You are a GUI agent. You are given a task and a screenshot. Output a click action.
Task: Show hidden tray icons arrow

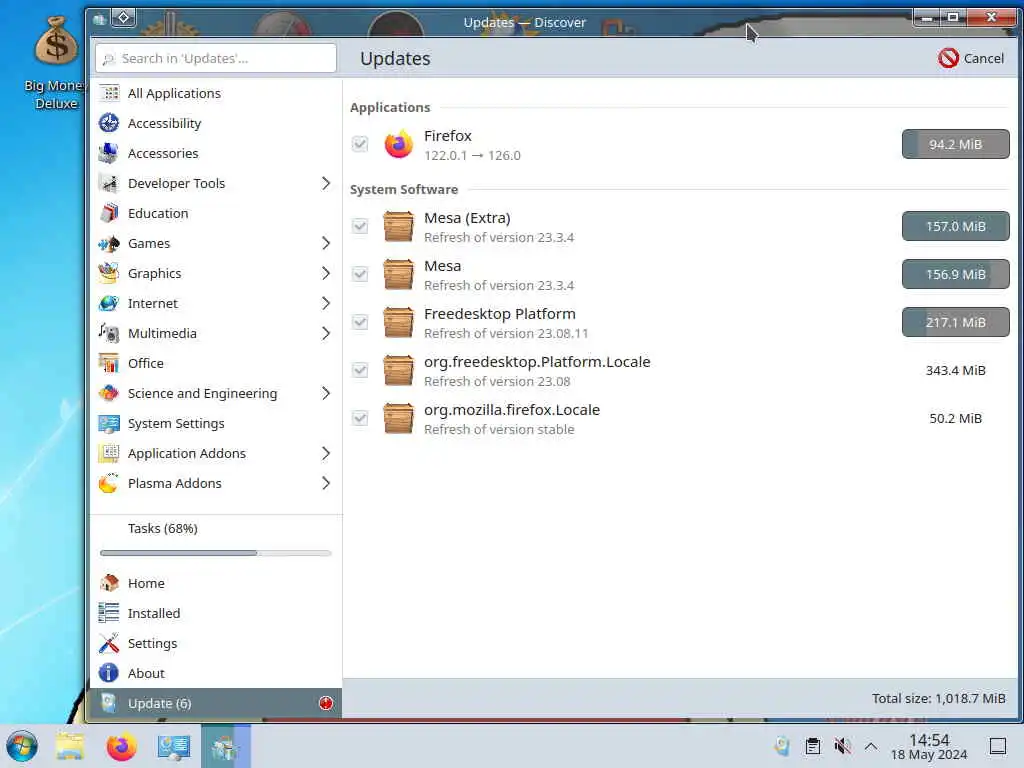coord(871,746)
